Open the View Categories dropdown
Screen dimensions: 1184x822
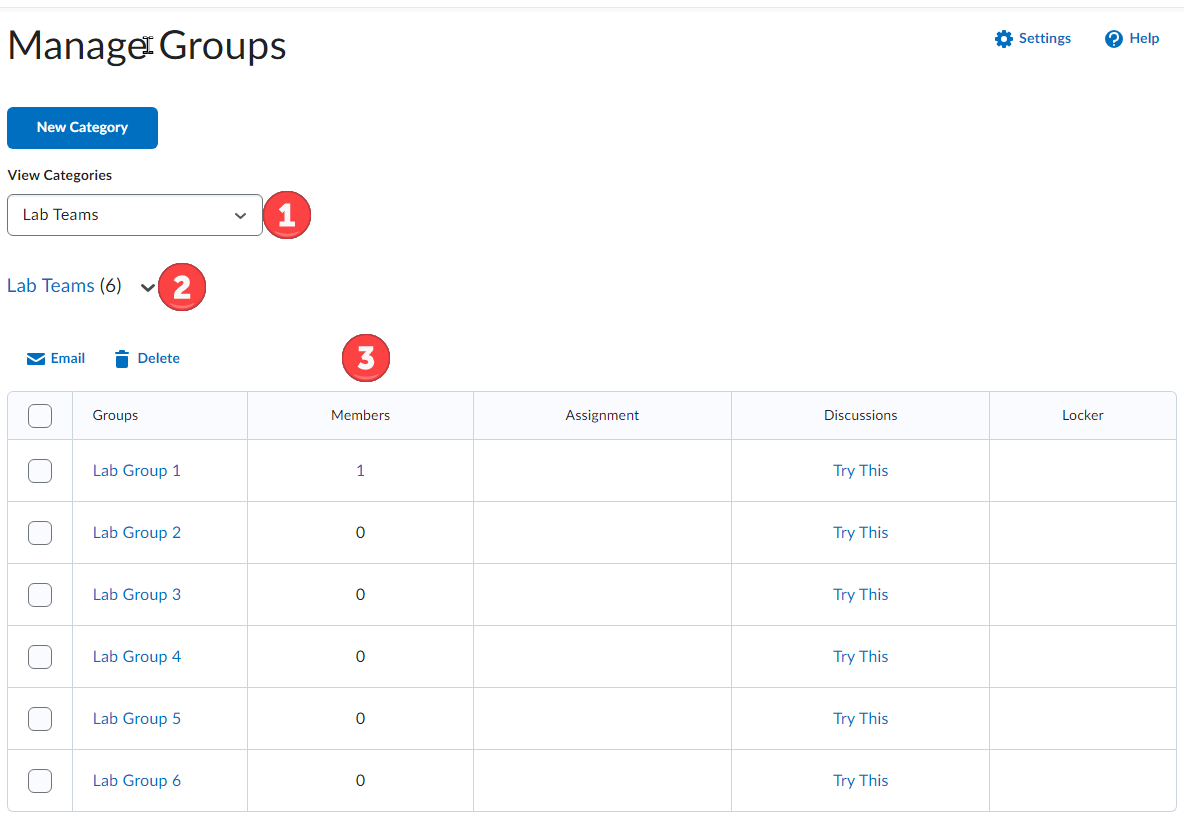pyautogui.click(x=134, y=215)
